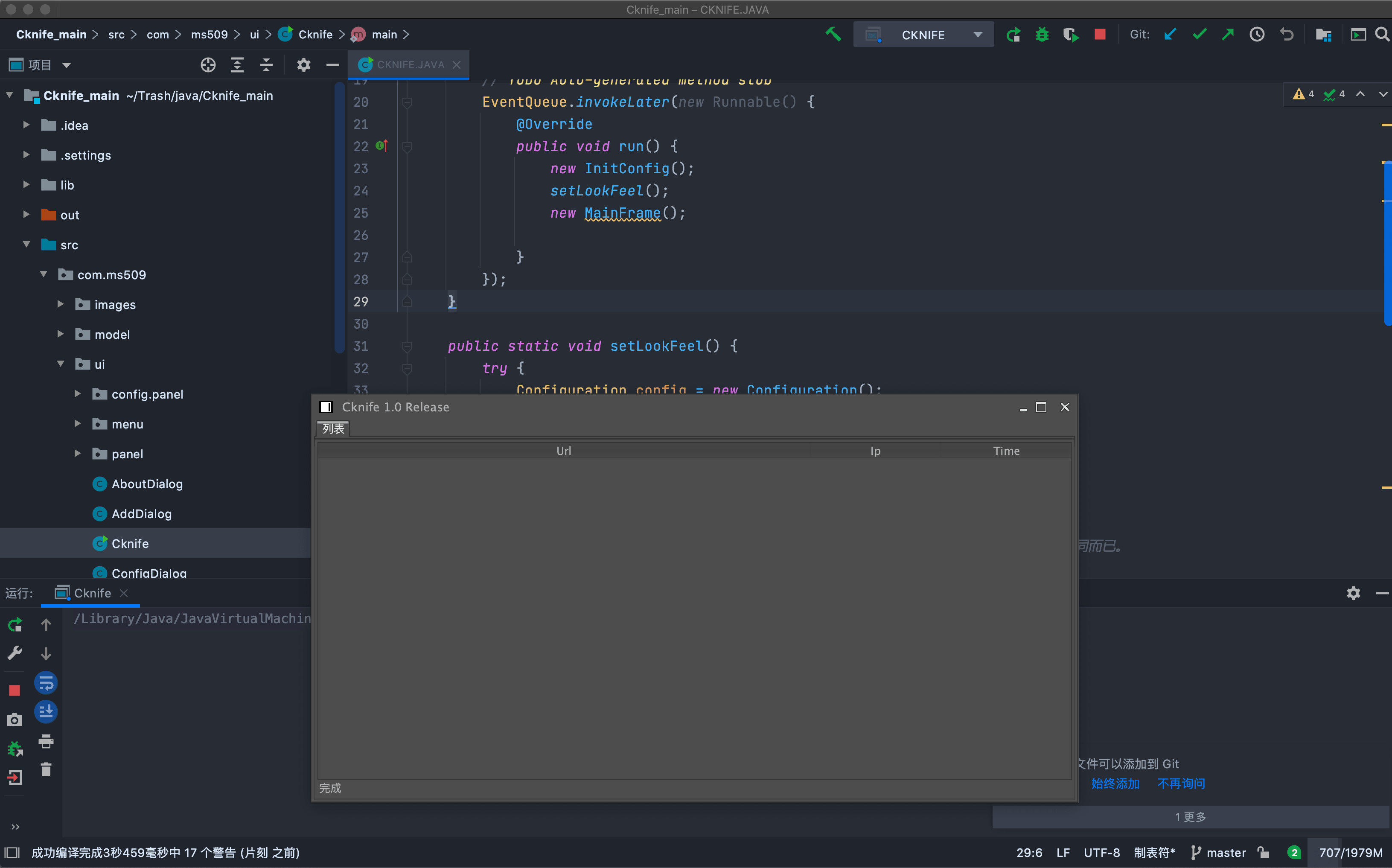
Task: Rerun Cknife in the Run panel
Action: (x=15, y=624)
